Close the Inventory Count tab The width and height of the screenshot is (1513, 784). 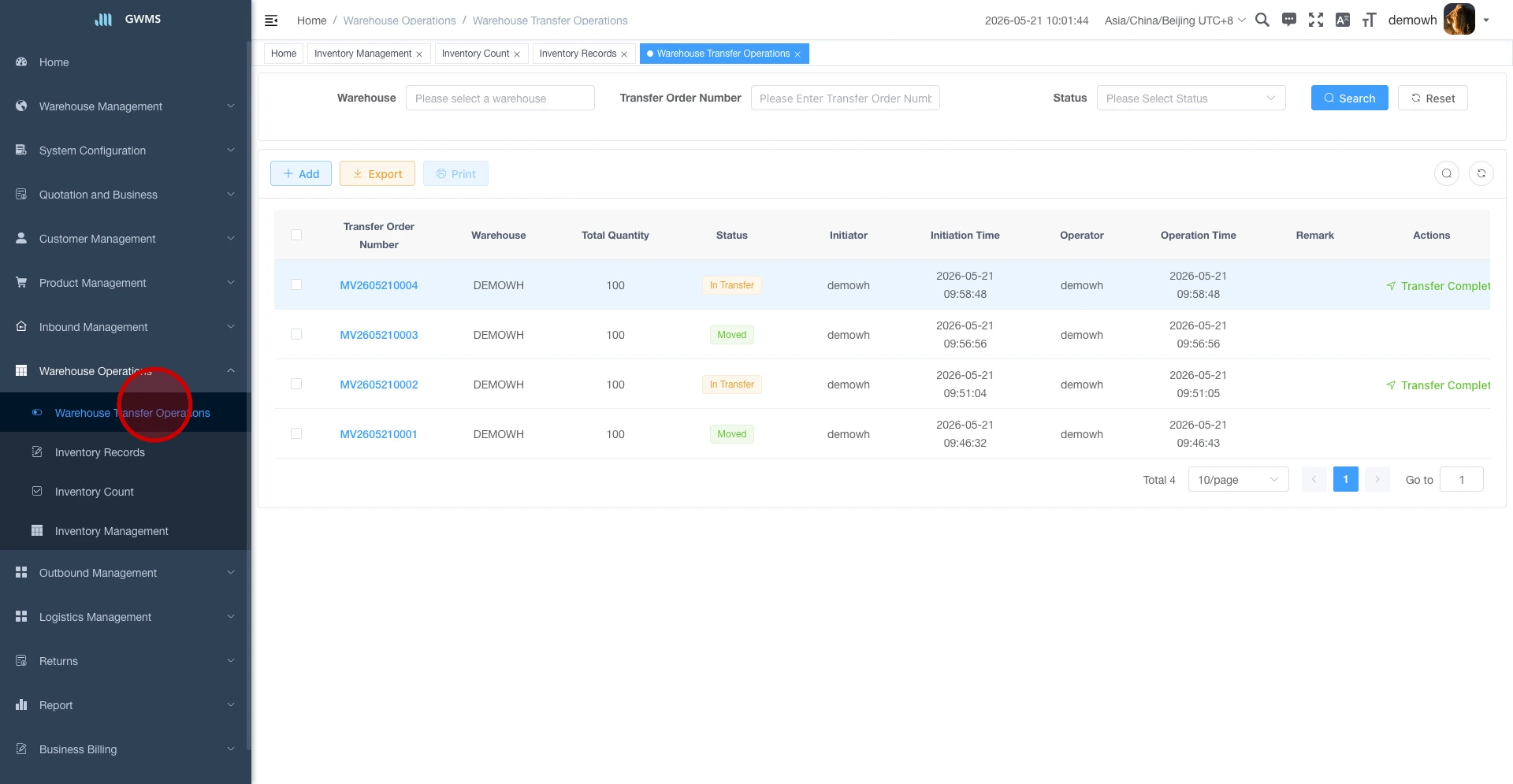coord(517,54)
